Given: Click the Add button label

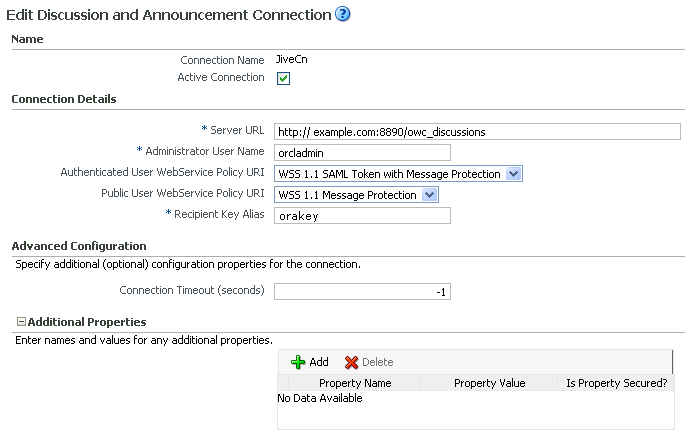Looking at the screenshot, I should 319,362.
